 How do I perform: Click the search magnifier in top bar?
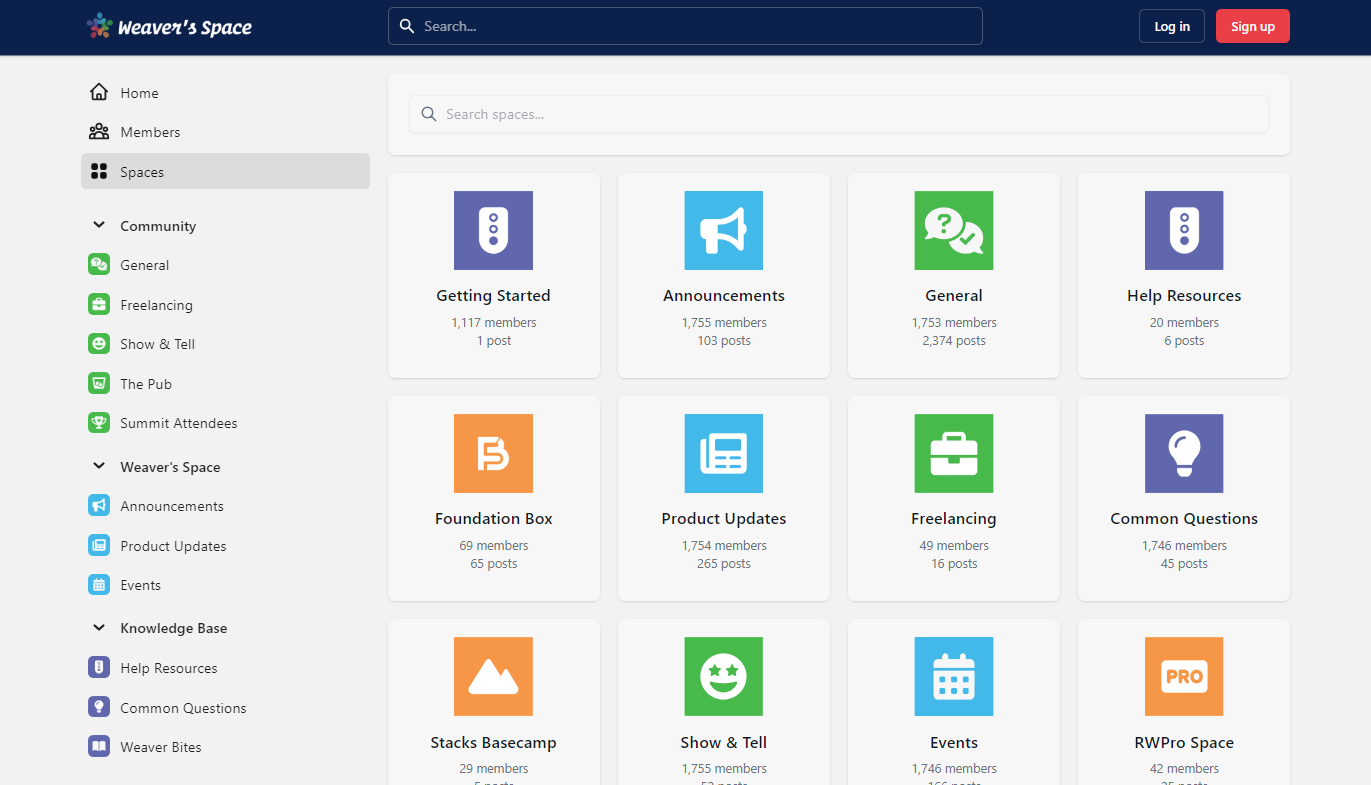[x=407, y=25]
